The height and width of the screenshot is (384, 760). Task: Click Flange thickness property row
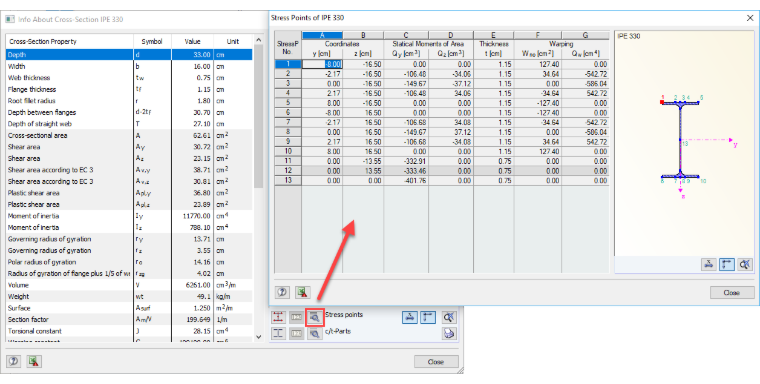[x=129, y=89]
